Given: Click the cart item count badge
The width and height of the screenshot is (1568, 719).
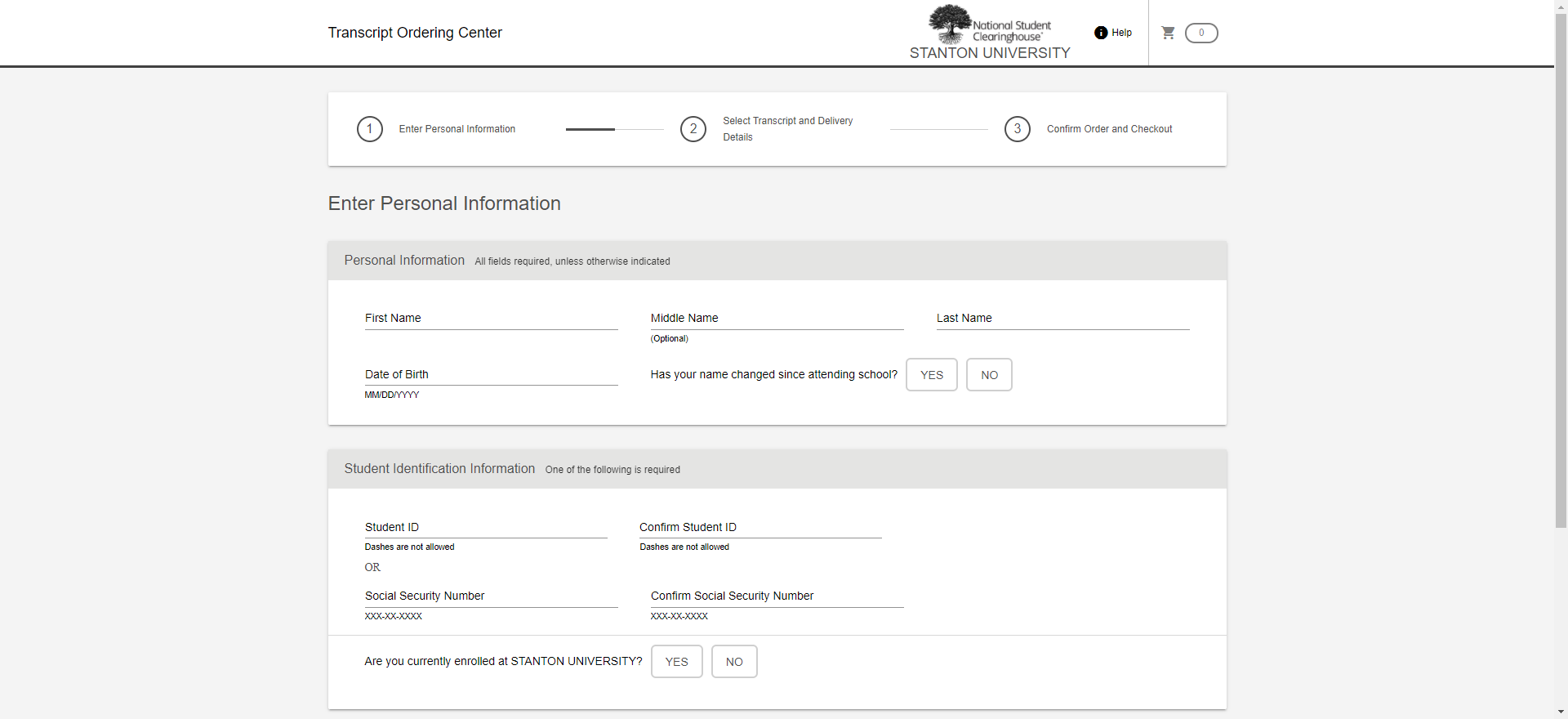Looking at the screenshot, I should (1201, 33).
